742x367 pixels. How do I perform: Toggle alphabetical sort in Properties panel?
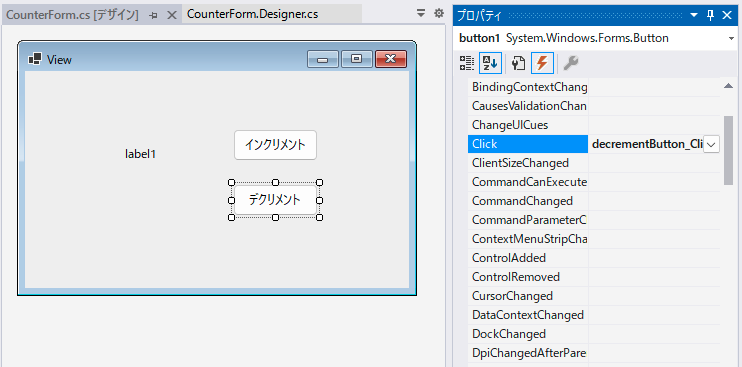pos(490,63)
